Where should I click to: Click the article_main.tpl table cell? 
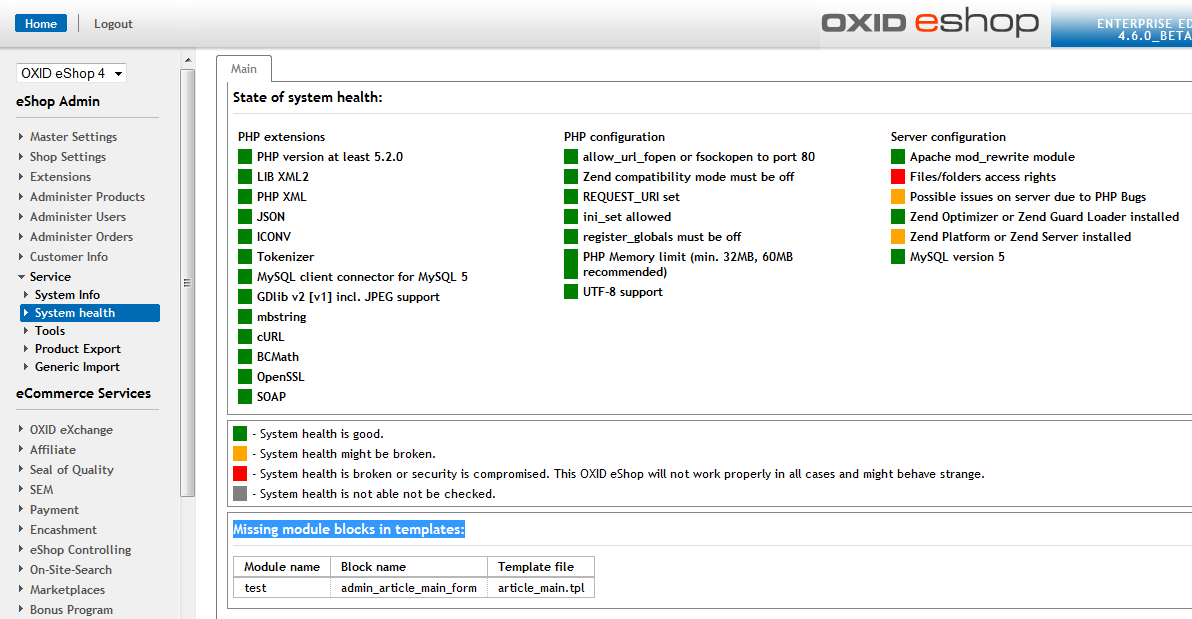[x=541, y=588]
